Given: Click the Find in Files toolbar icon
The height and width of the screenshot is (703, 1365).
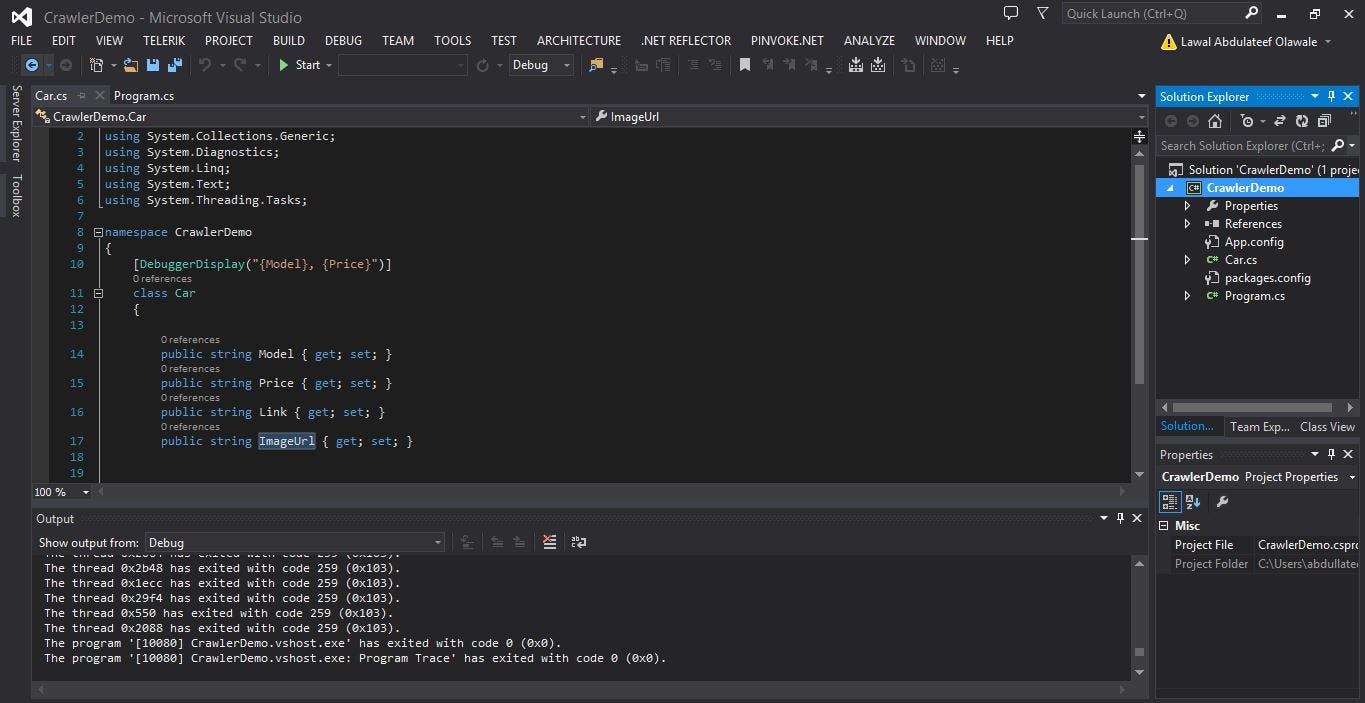Looking at the screenshot, I should (x=597, y=65).
